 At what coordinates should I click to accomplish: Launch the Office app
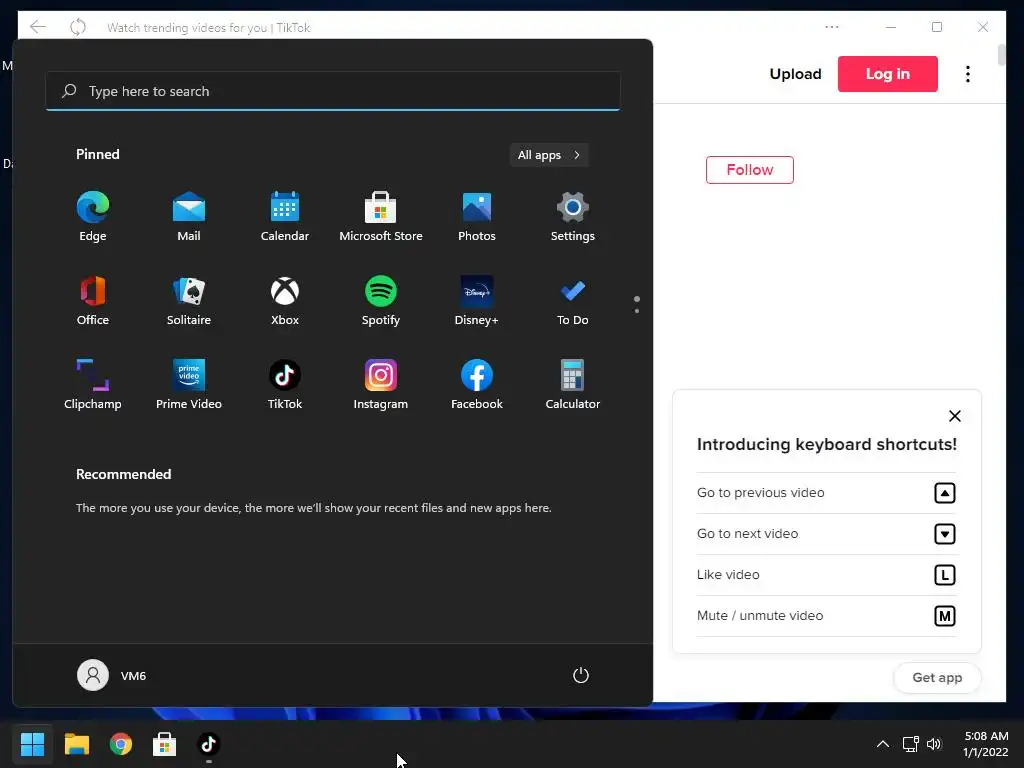point(93,300)
